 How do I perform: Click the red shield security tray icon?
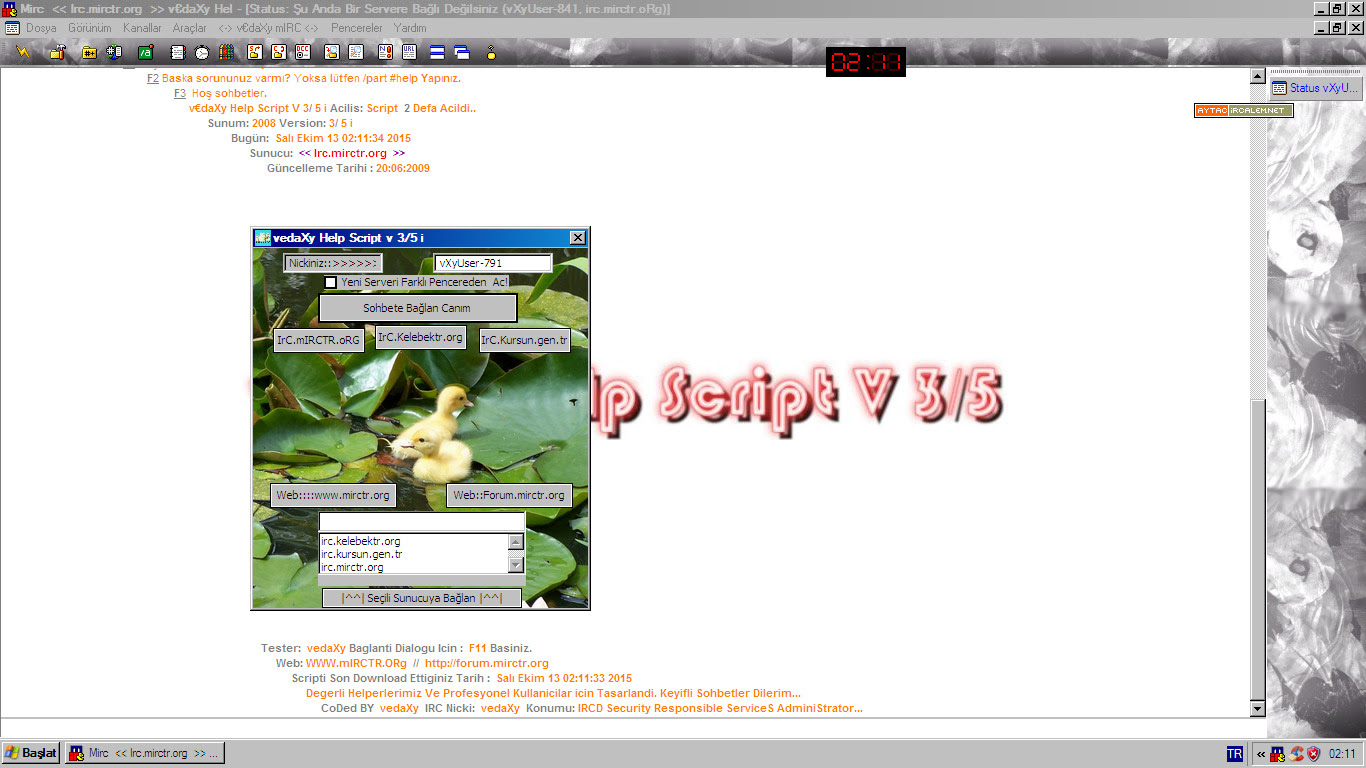pos(1314,754)
